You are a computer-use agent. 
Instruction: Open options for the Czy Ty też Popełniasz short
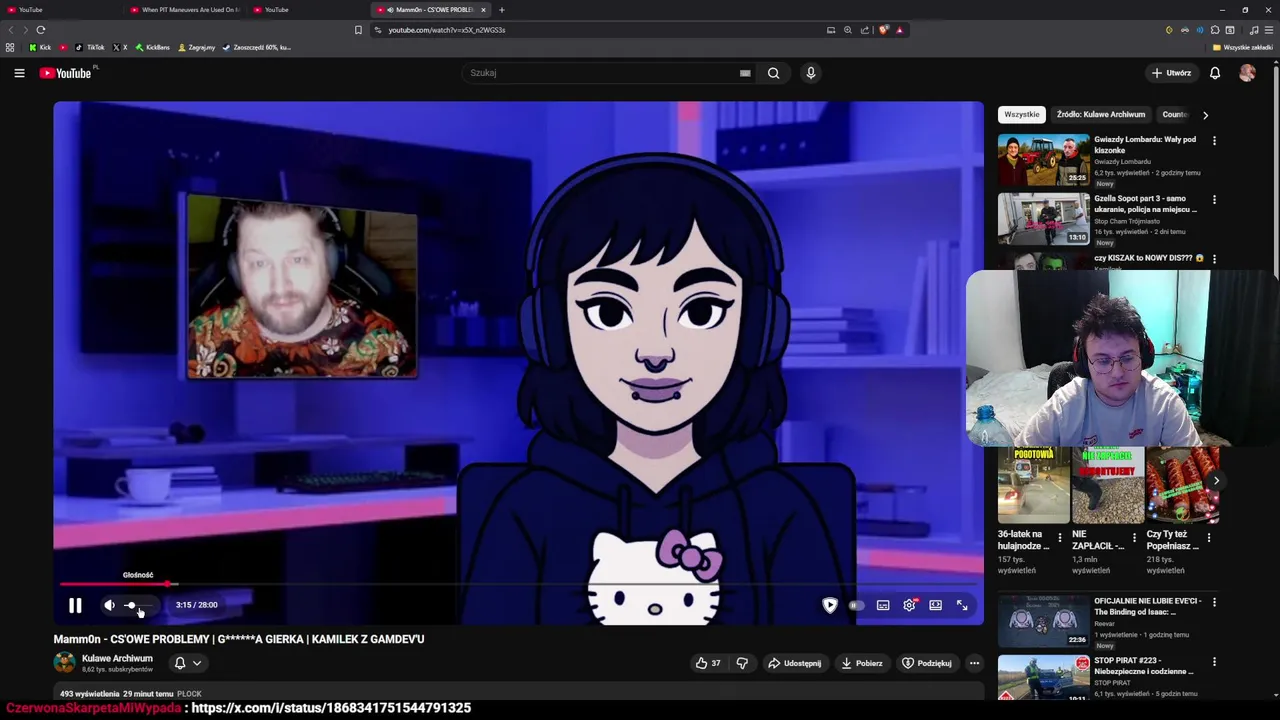coord(1208,538)
